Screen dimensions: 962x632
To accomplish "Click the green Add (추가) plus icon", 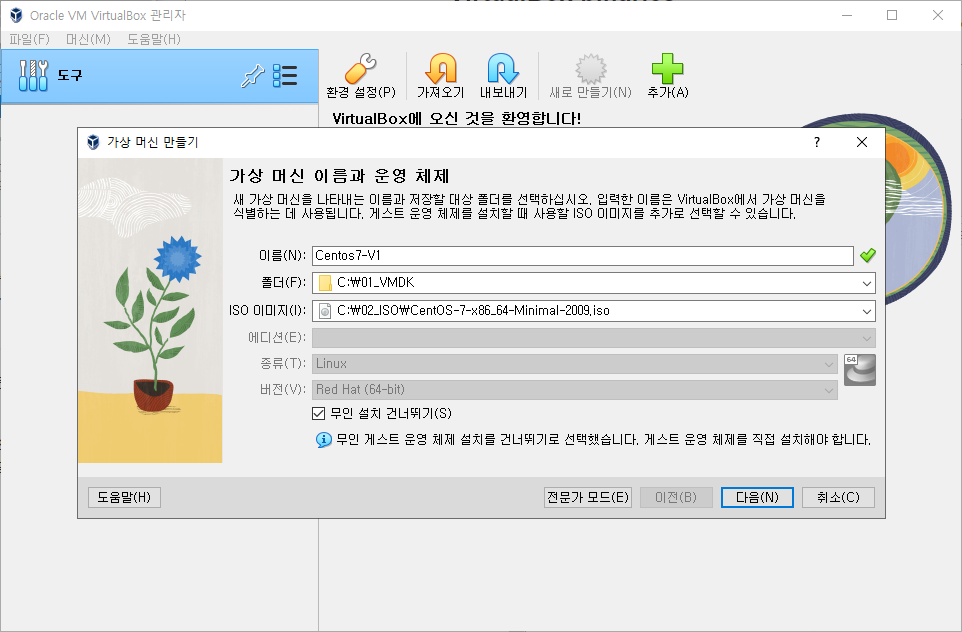I will coord(668,69).
